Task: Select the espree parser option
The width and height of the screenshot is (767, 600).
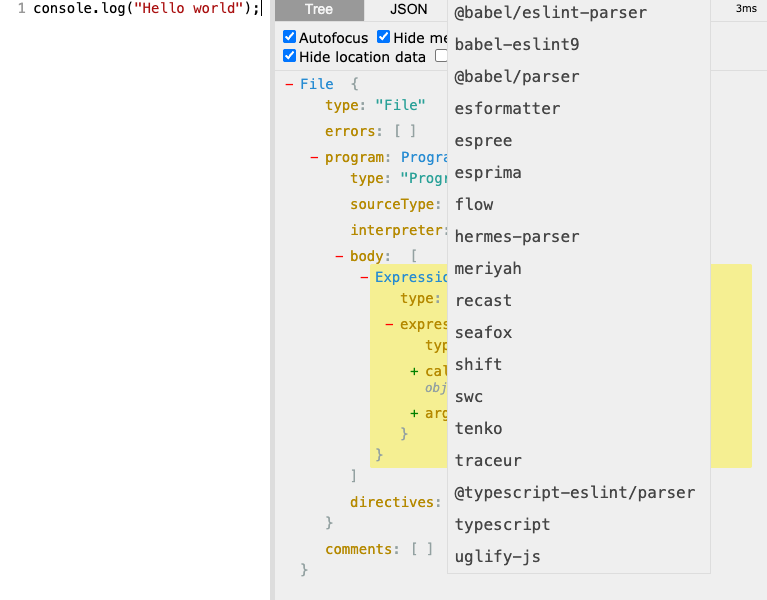Action: point(483,141)
